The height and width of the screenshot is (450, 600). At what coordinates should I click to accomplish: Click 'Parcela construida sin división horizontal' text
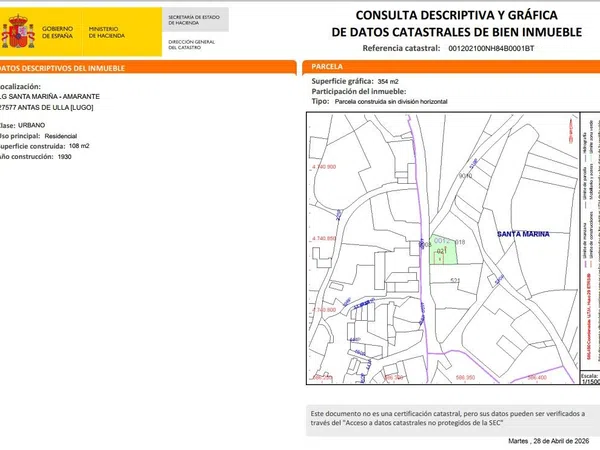391,102
